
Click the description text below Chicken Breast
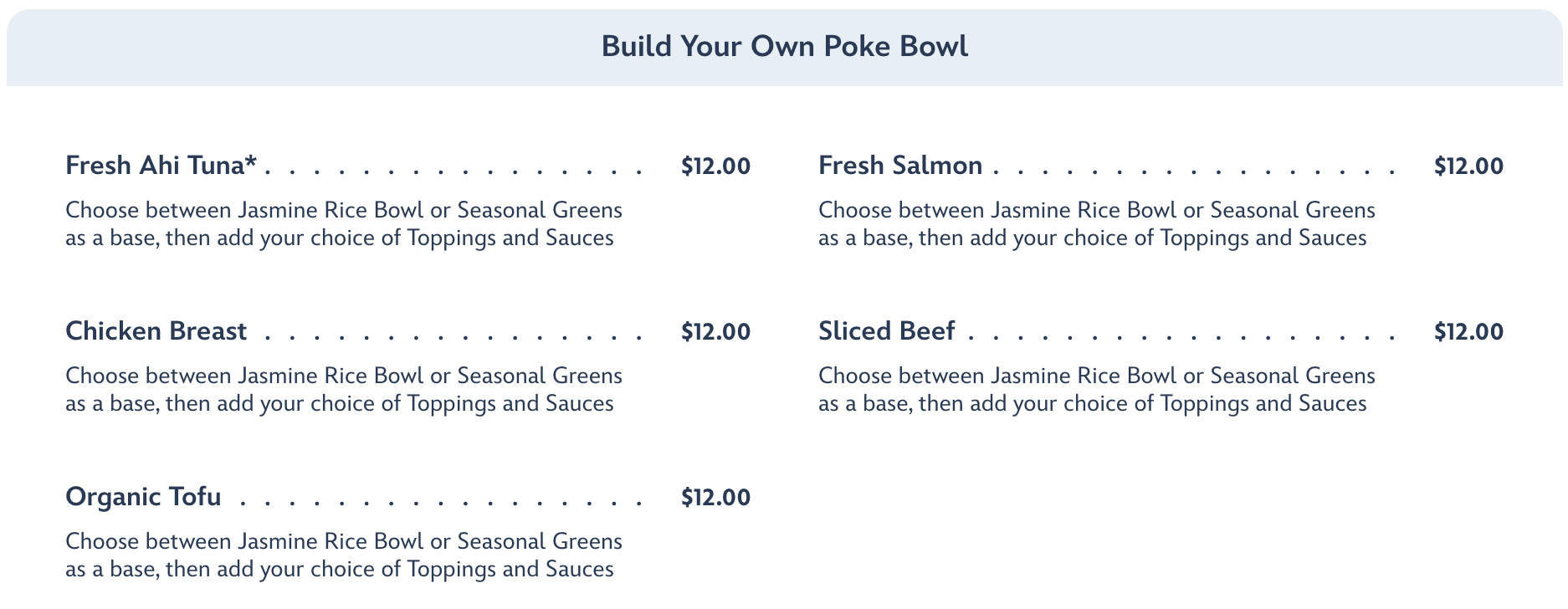click(343, 390)
